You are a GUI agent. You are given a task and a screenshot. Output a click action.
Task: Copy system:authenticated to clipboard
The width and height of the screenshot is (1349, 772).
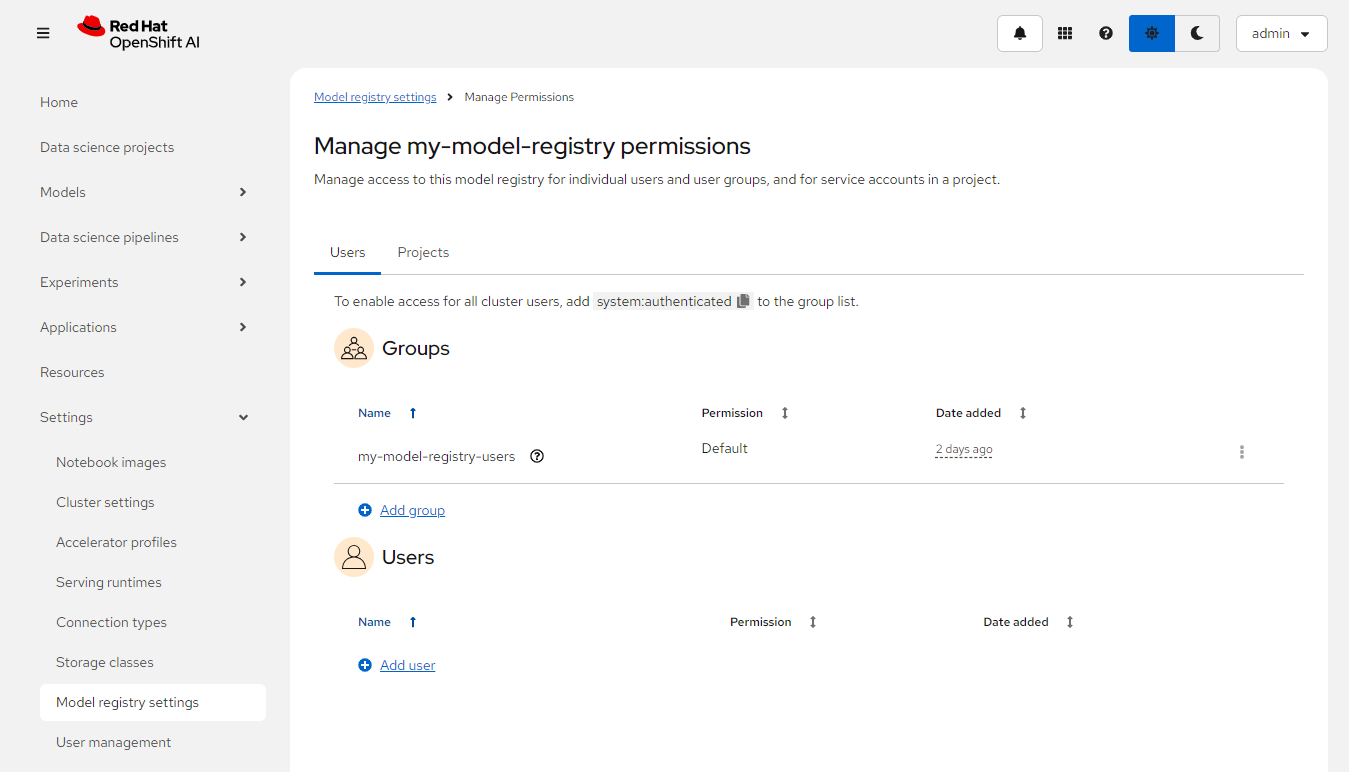[x=743, y=301]
